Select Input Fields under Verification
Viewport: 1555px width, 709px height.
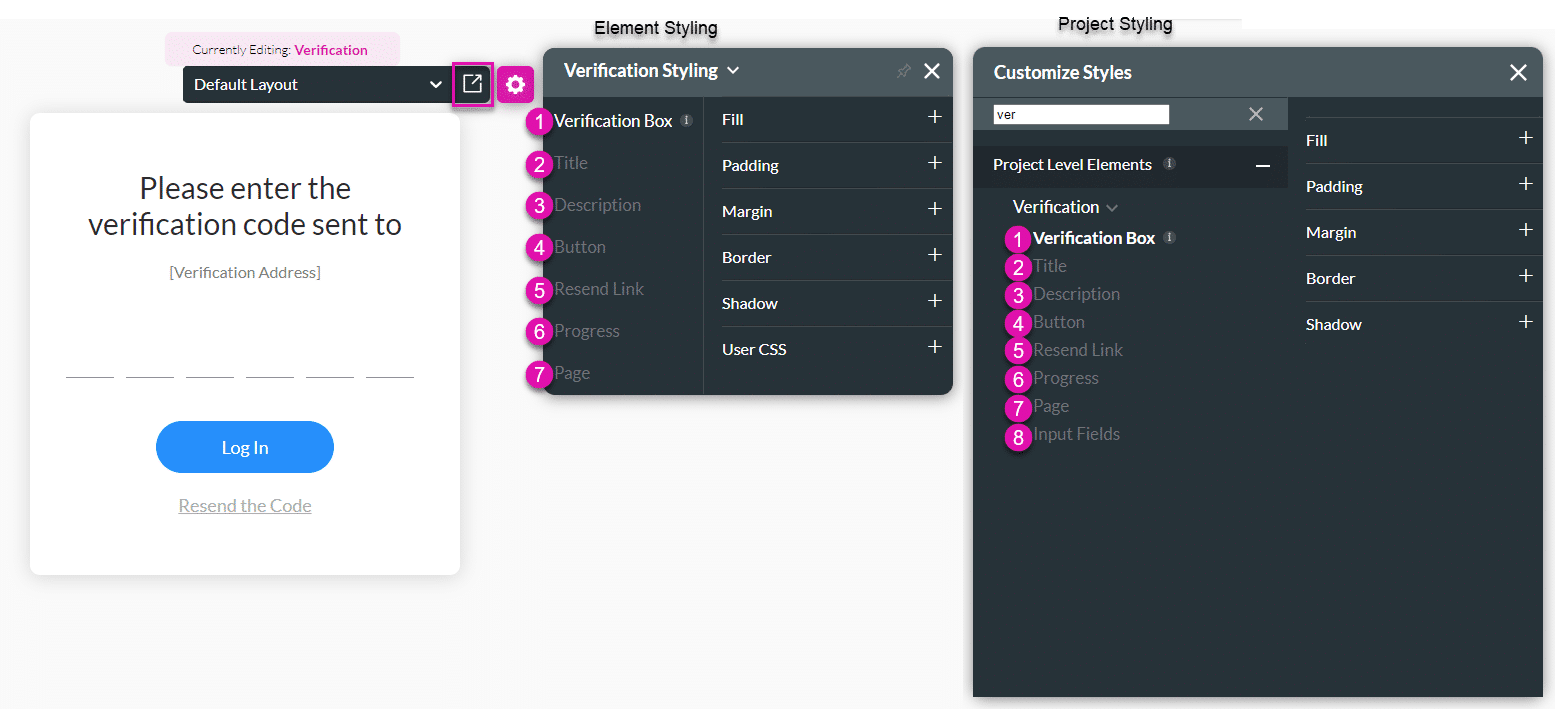[x=1076, y=434]
